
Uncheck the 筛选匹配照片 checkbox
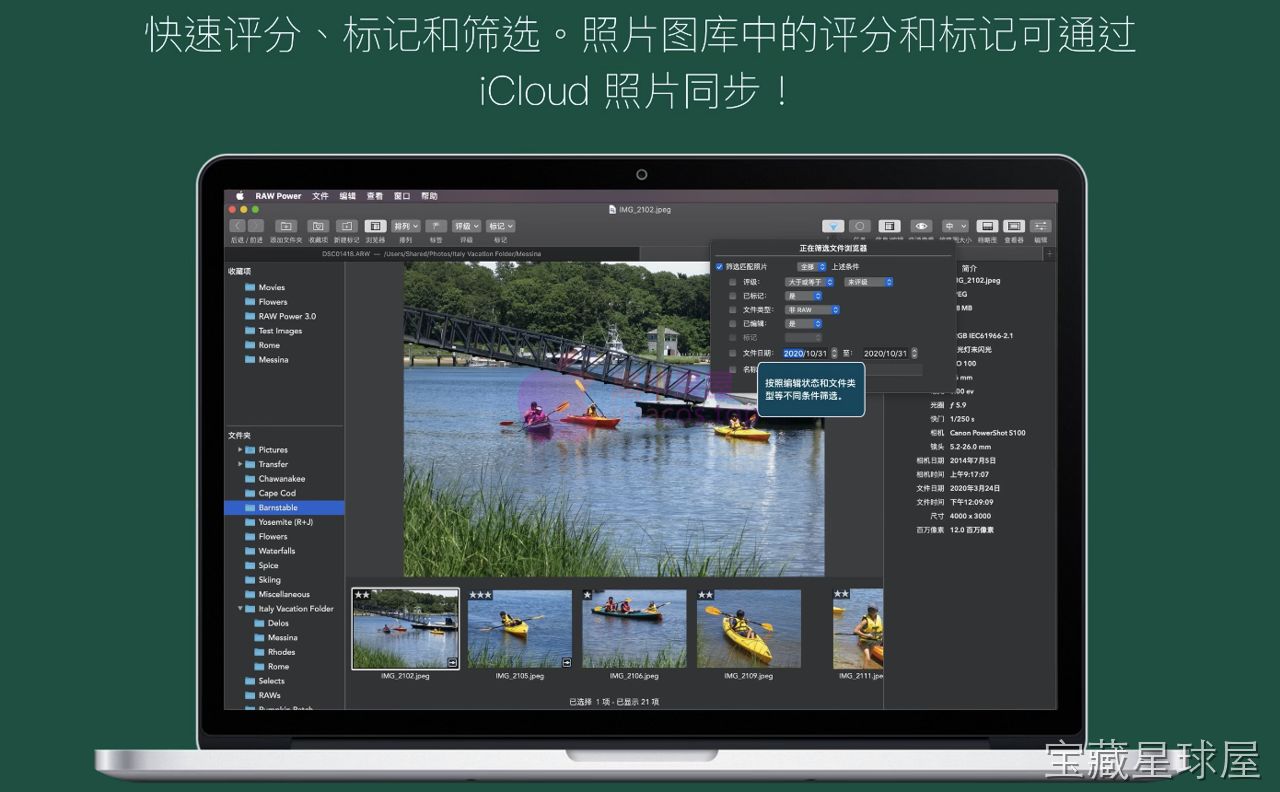[x=719, y=267]
